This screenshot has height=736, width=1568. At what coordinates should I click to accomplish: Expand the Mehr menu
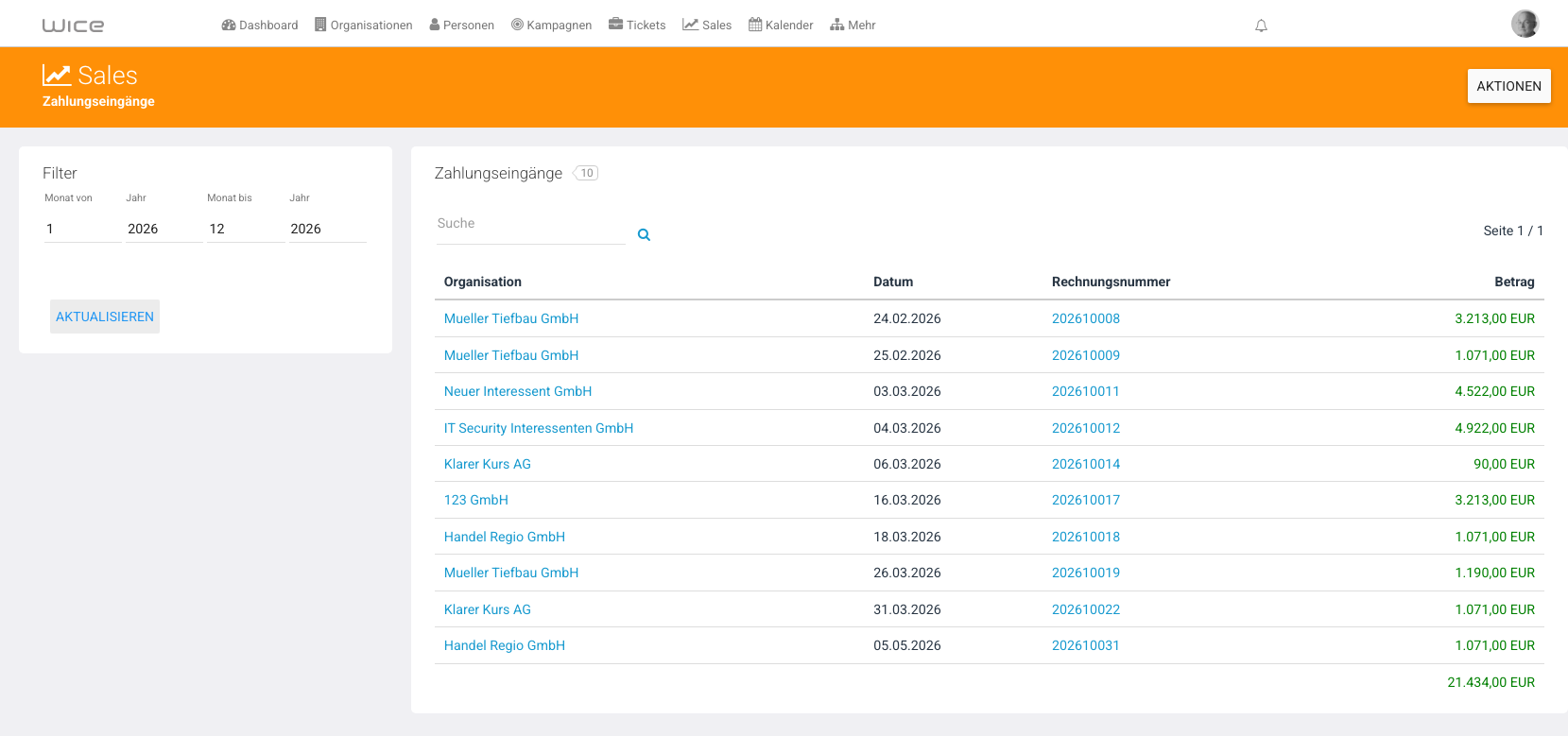[853, 26]
